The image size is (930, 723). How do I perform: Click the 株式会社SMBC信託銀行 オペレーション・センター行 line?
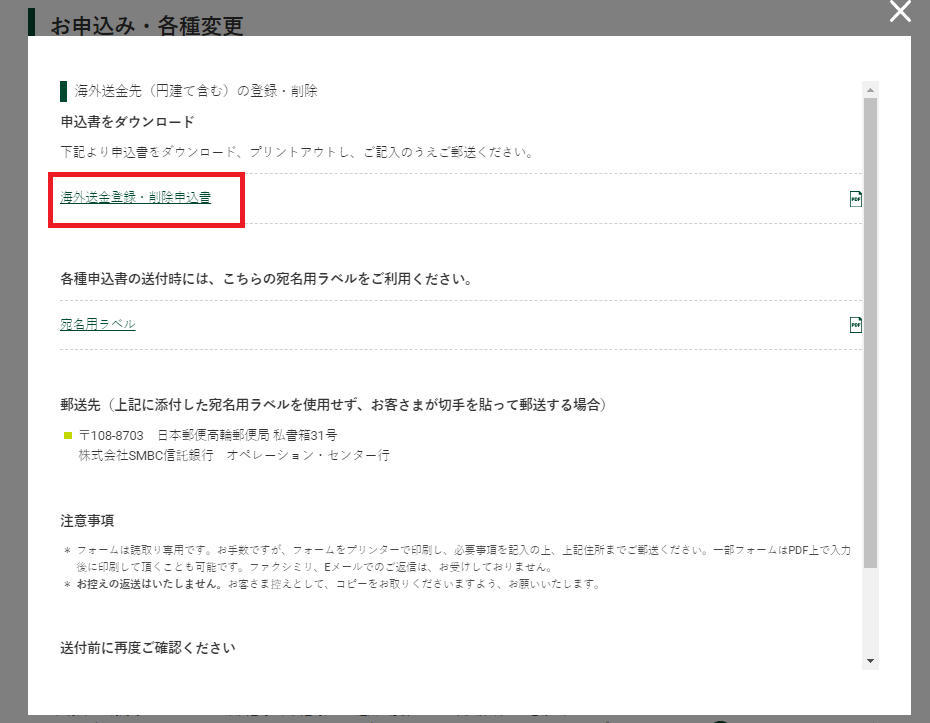[234, 455]
